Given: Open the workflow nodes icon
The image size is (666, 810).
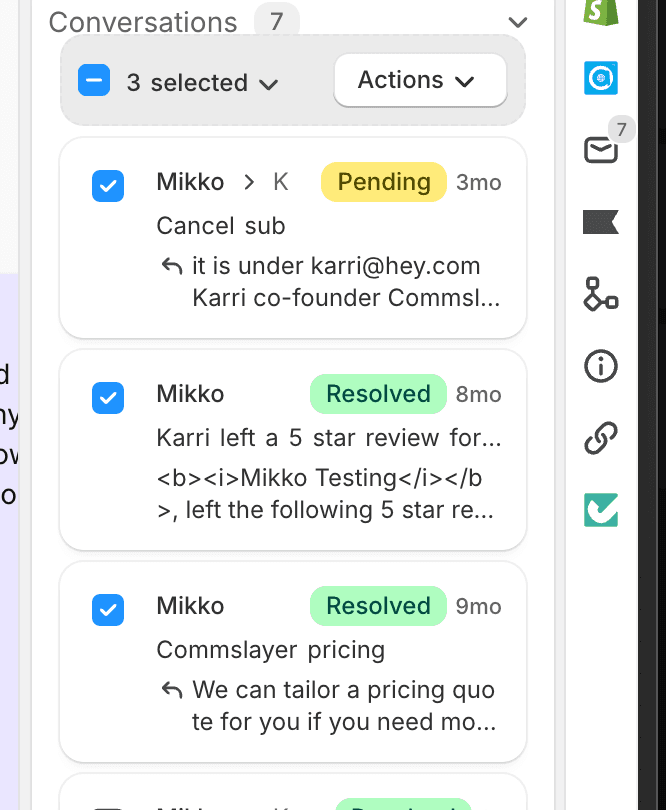Looking at the screenshot, I should tap(600, 294).
